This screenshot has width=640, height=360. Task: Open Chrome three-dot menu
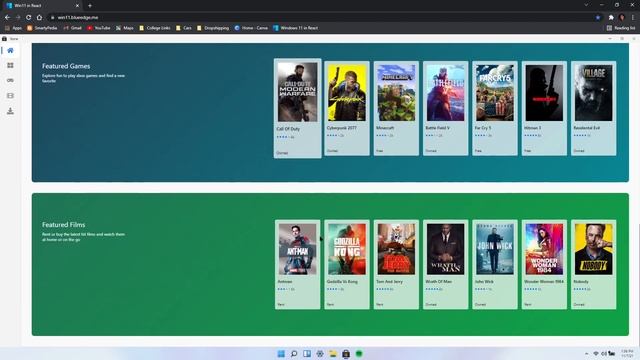633,18
